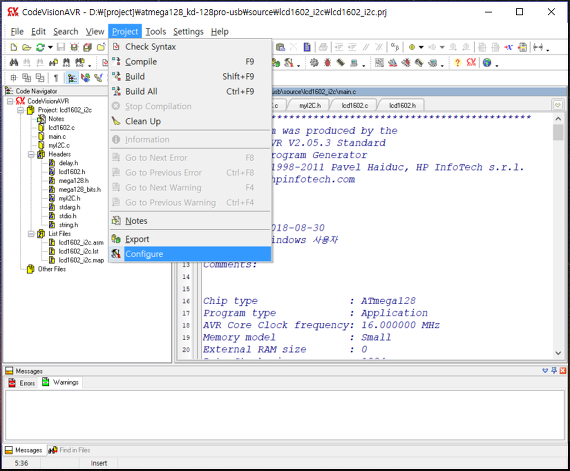Open dropdown arrow next to globe icon
Screen dimensions: 570x471
pyautogui.click(x=496, y=65)
